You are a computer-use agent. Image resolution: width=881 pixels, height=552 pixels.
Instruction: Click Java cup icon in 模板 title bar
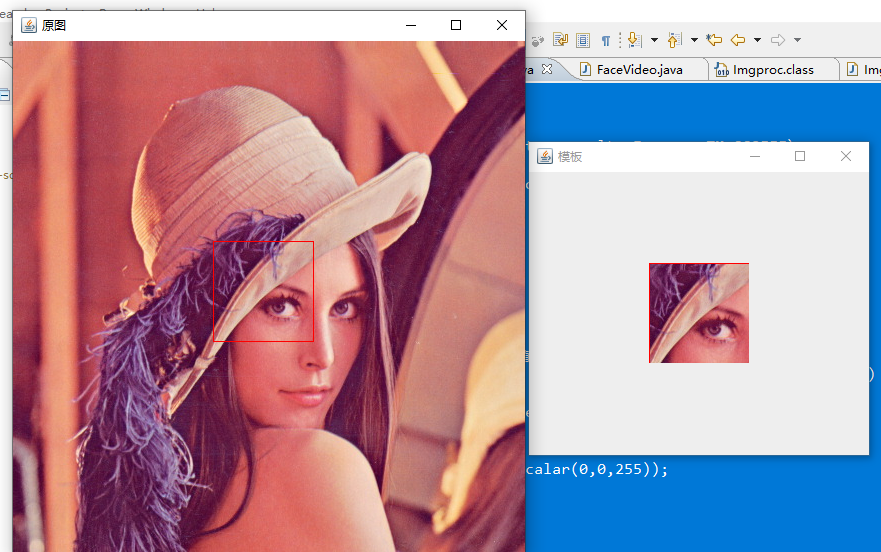coord(544,156)
